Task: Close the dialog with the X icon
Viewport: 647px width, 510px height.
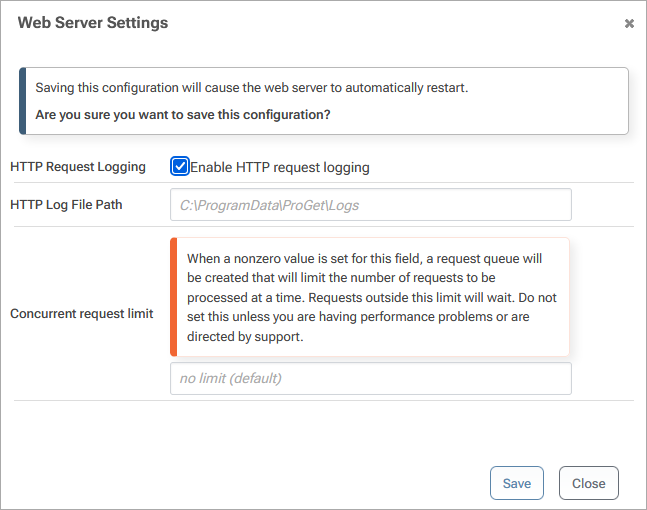Action: 629,24
